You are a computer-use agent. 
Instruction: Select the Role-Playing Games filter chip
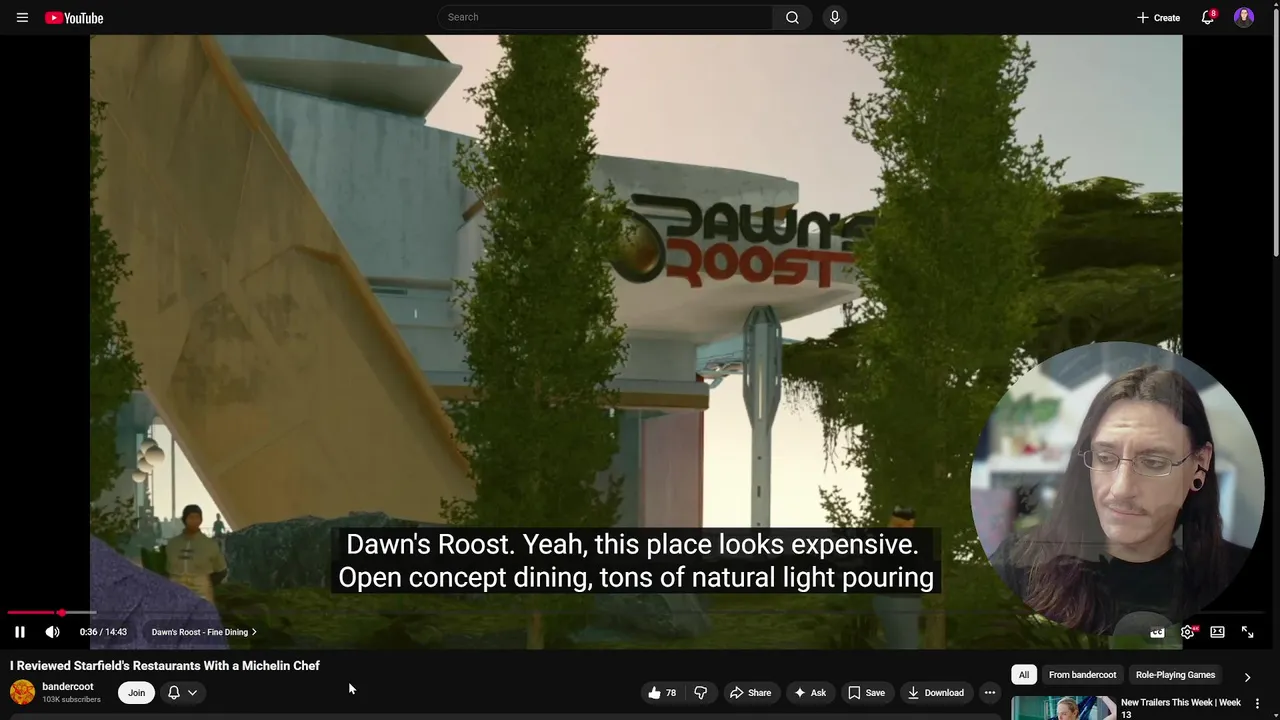[x=1175, y=675]
